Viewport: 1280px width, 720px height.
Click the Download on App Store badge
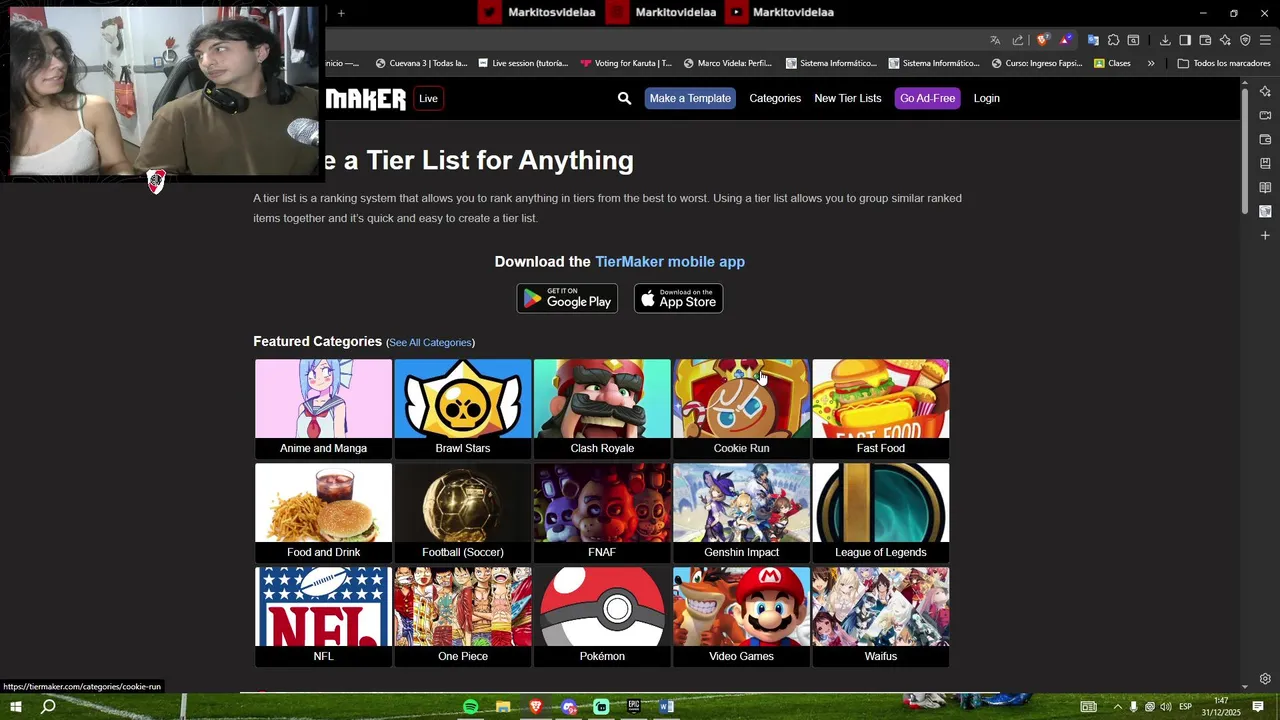[678, 298]
